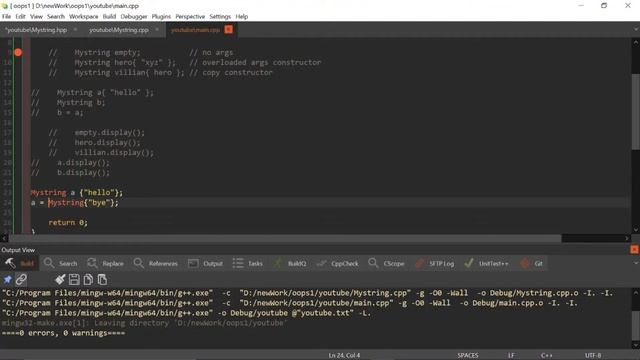Click the horizontal scrollbar right arrow
Screen dimensions: 640x360
627,238
